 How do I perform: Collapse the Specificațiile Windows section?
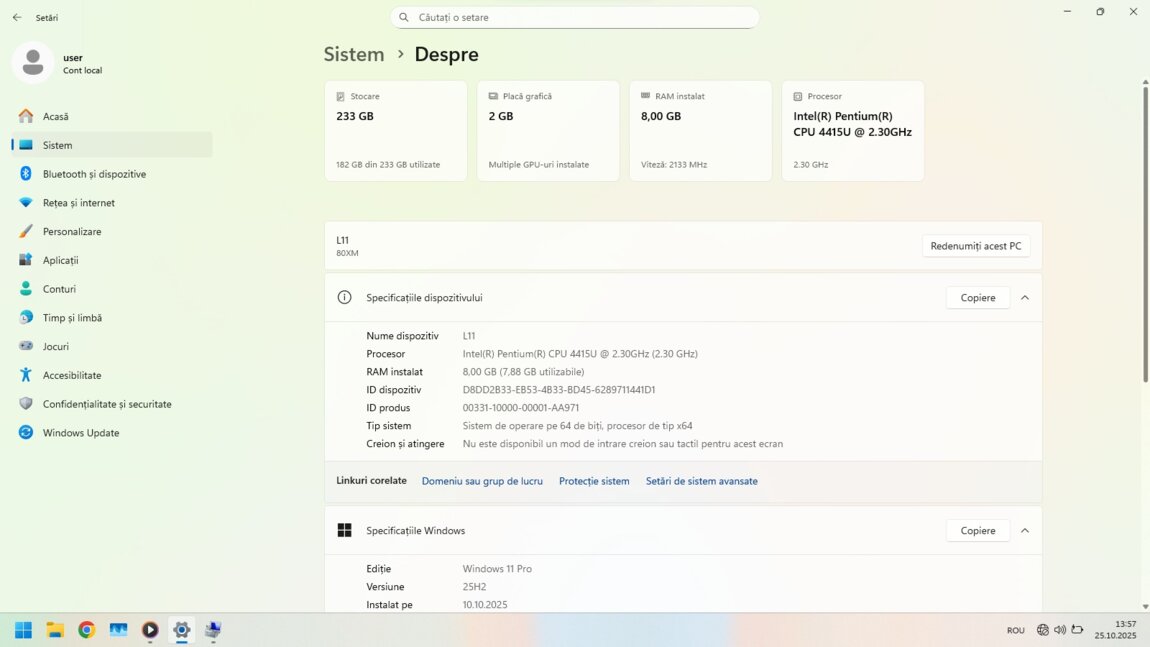[1024, 531]
